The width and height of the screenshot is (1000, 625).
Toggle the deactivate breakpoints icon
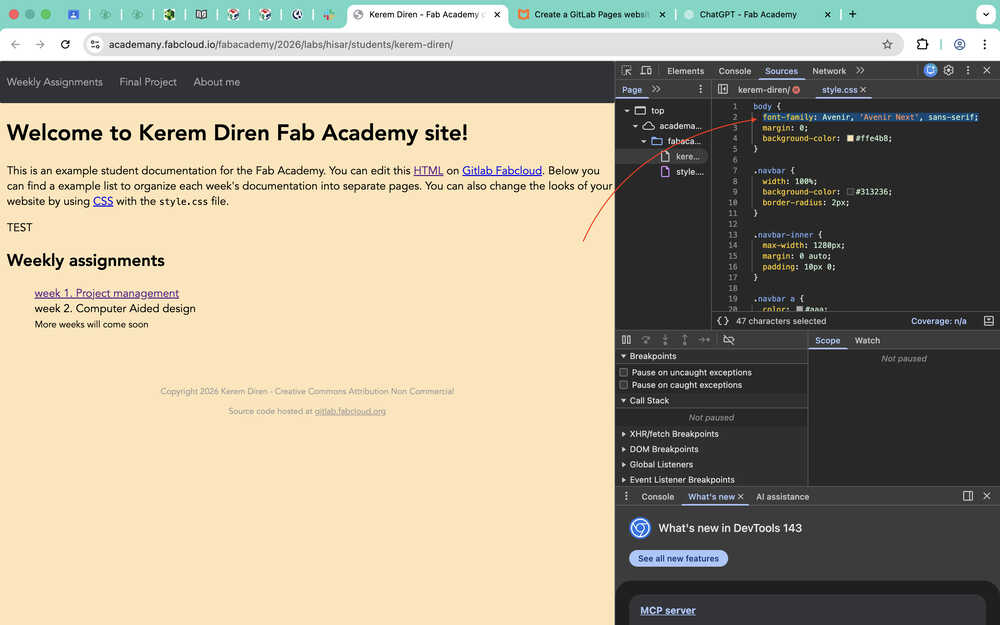(x=729, y=340)
